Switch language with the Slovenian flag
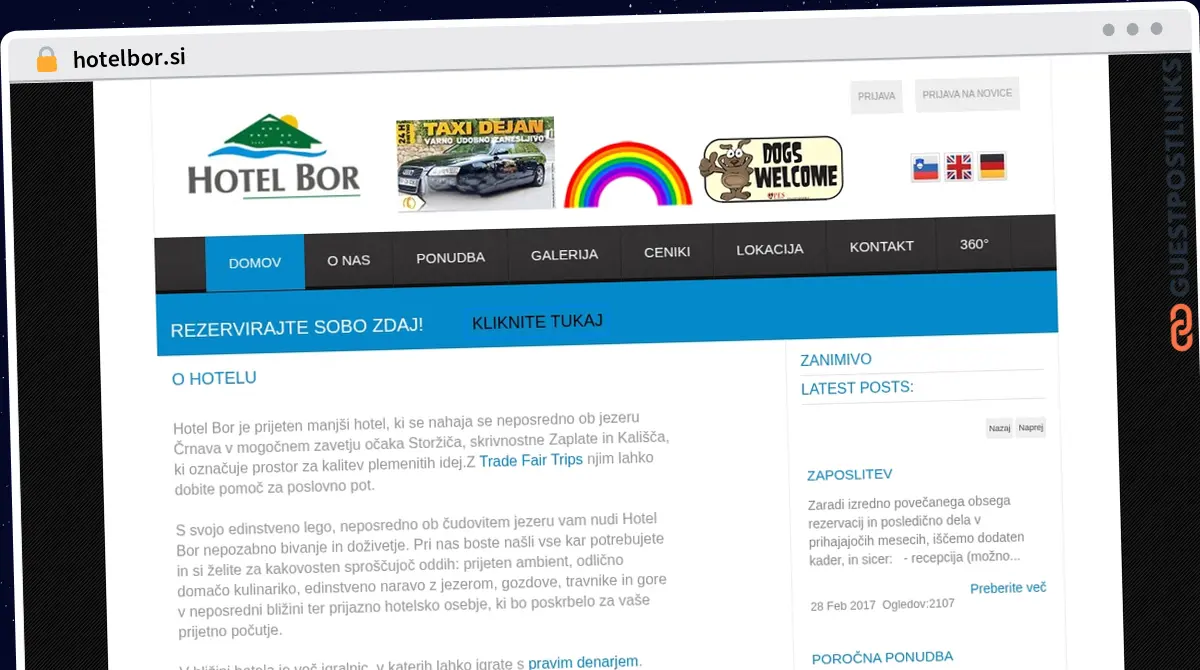Viewport: 1200px width, 670px height. click(926, 167)
